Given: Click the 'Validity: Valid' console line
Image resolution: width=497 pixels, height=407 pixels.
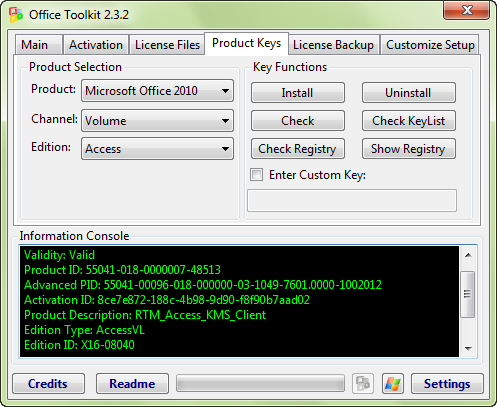Looking at the screenshot, I should click(59, 255).
